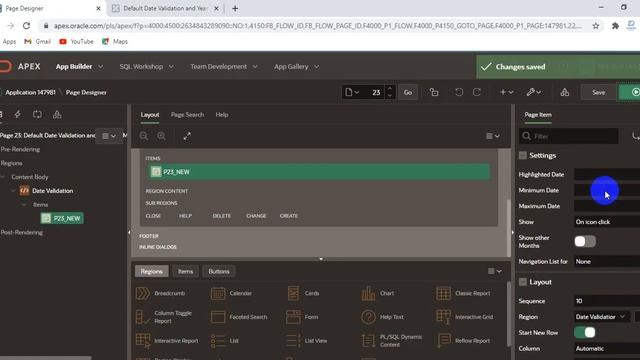Reload the browser page
Viewport: 640px width, 360px height.
pyautogui.click(x=27, y=26)
